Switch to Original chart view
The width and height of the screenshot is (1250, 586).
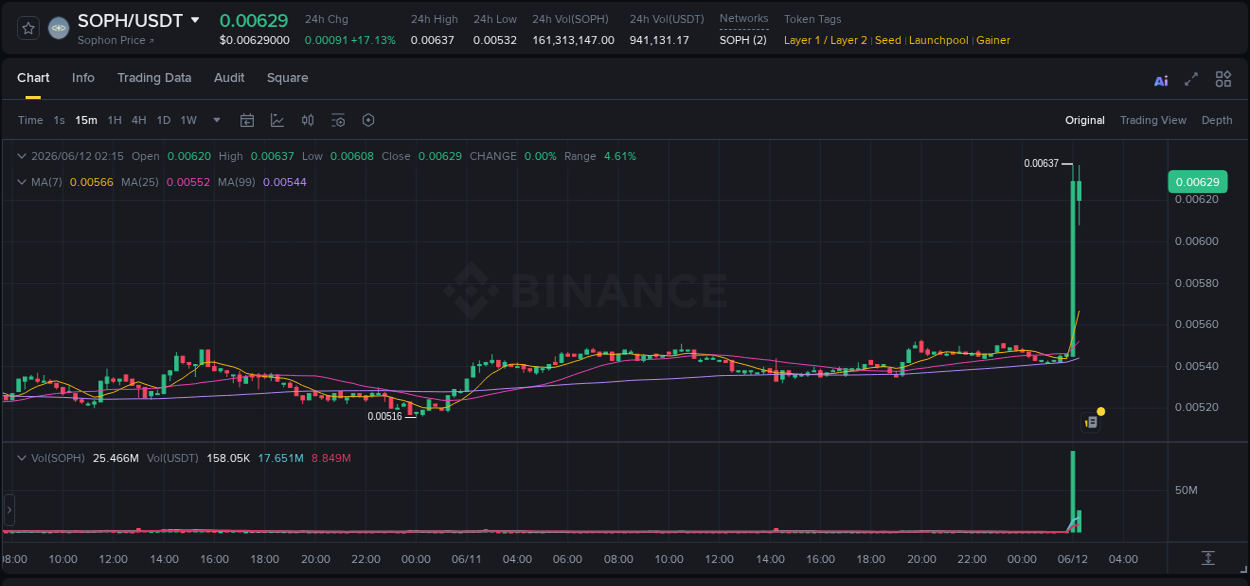click(1085, 120)
